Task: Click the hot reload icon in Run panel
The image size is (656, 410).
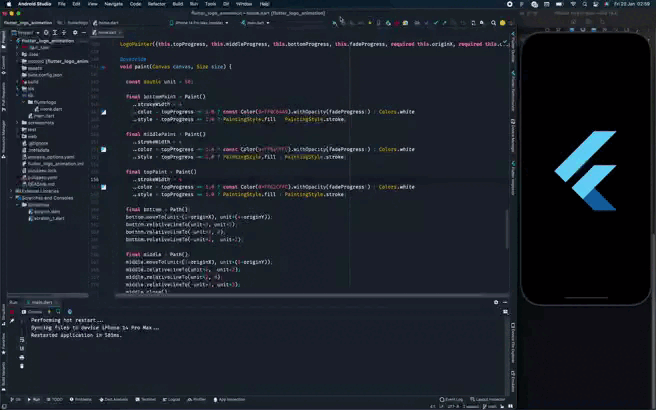Action: pyautogui.click(x=50, y=312)
